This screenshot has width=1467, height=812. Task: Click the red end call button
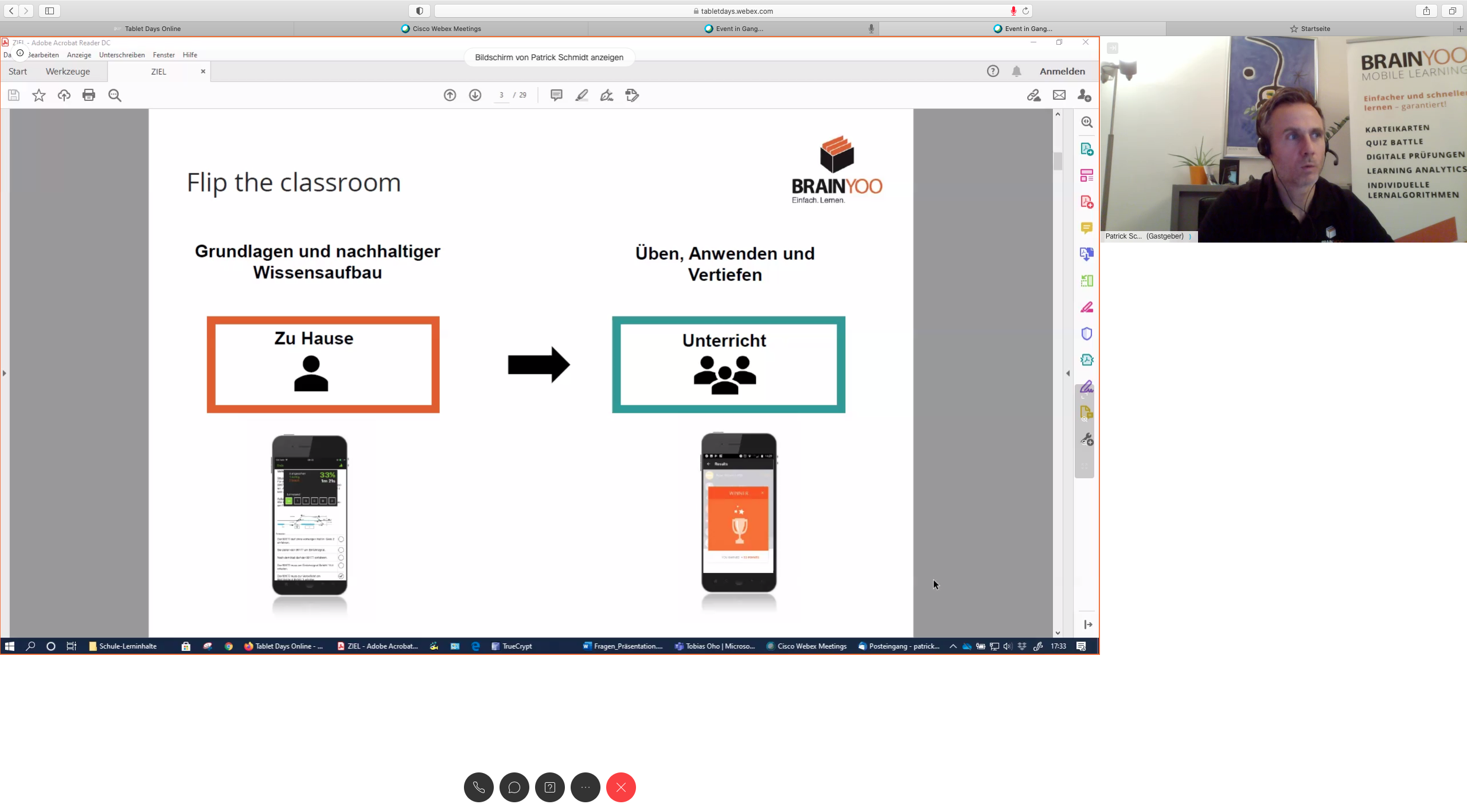[x=621, y=787]
